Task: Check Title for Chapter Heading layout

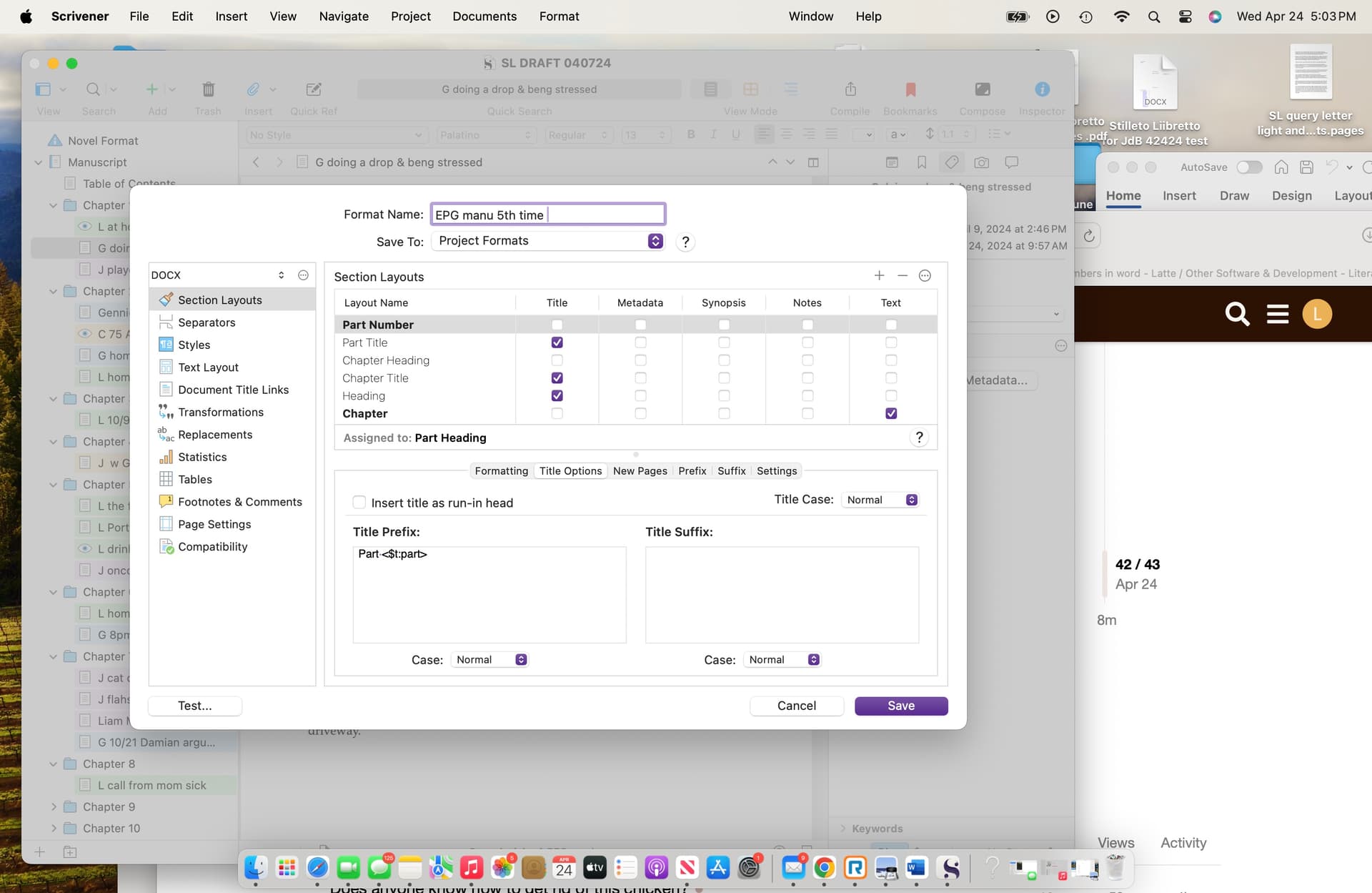Action: (x=557, y=360)
